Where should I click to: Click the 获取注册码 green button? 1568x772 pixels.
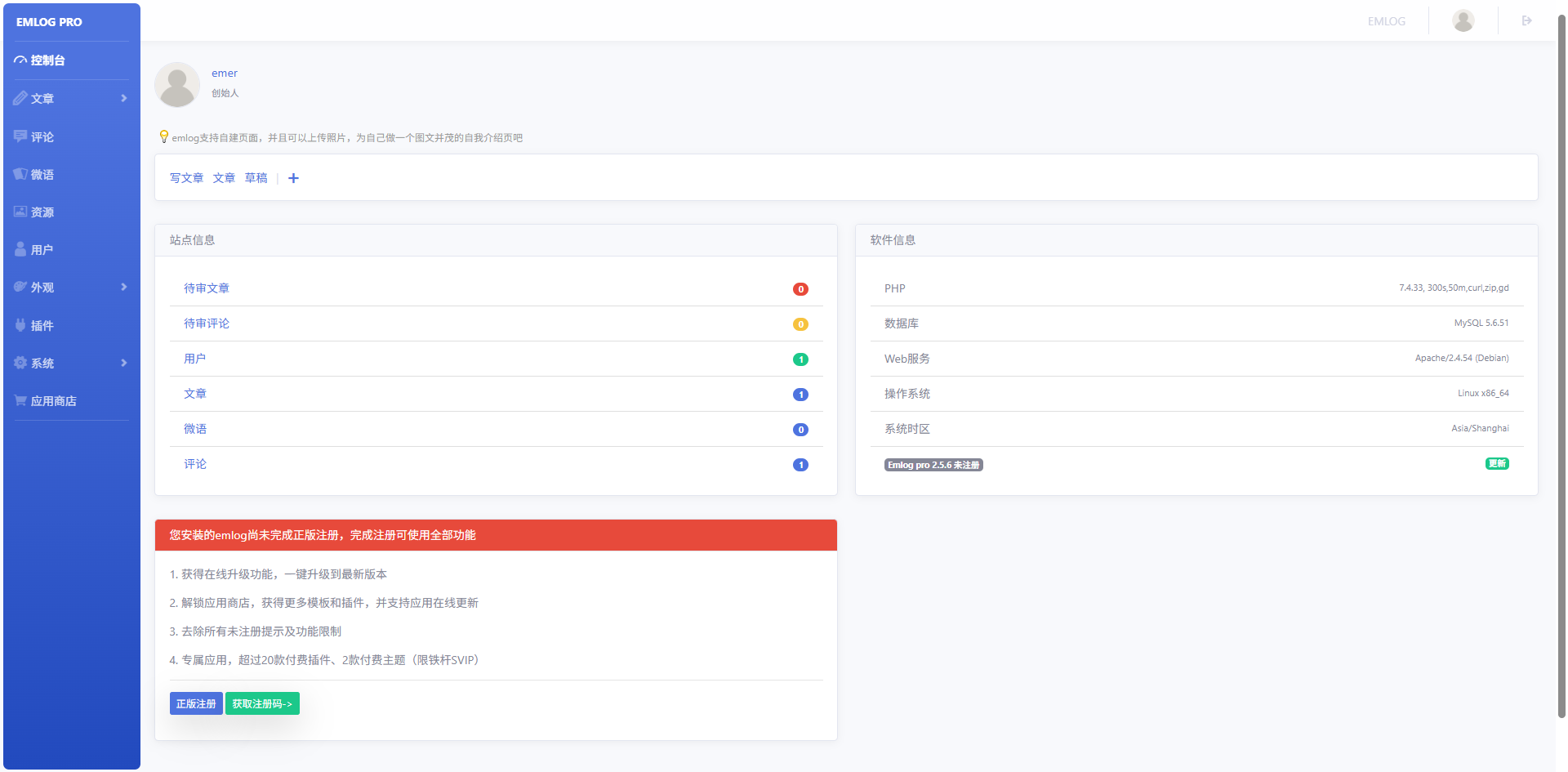[x=262, y=703]
